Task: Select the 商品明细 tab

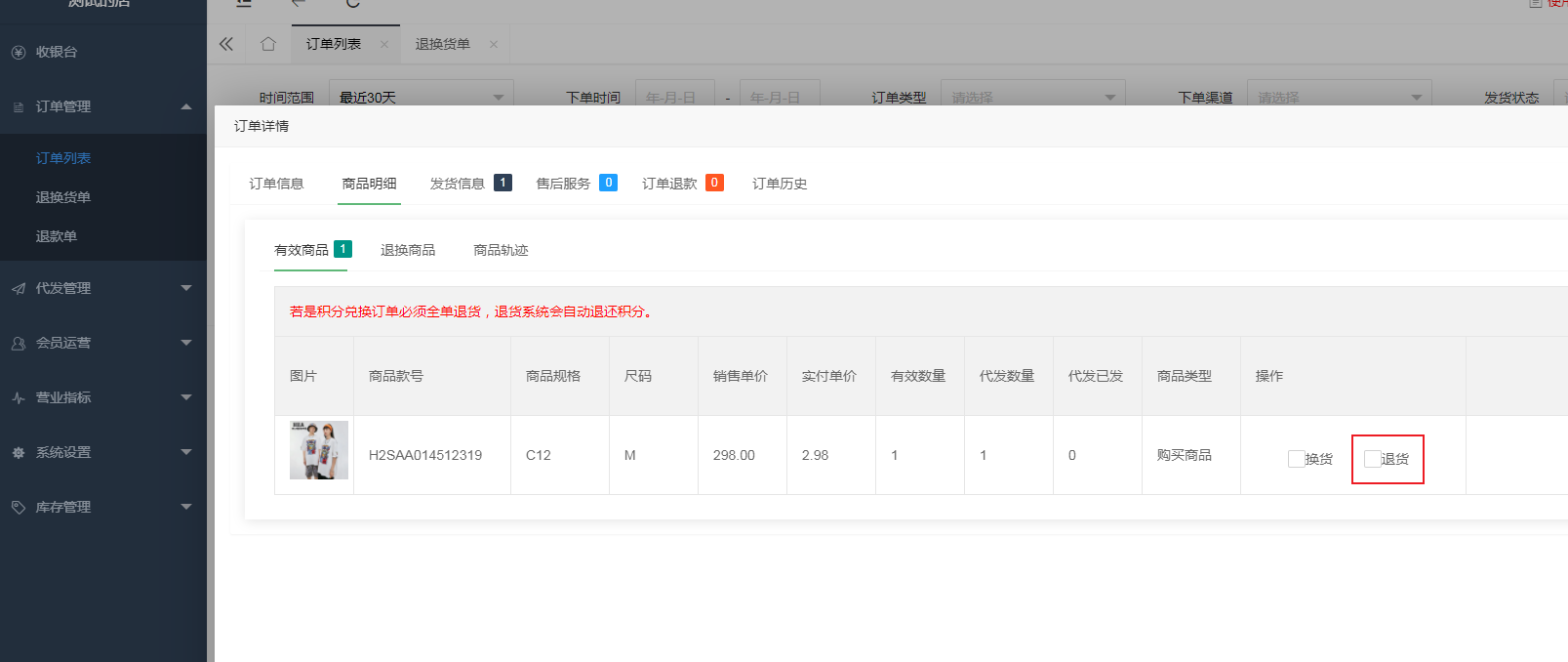Action: pyautogui.click(x=369, y=184)
